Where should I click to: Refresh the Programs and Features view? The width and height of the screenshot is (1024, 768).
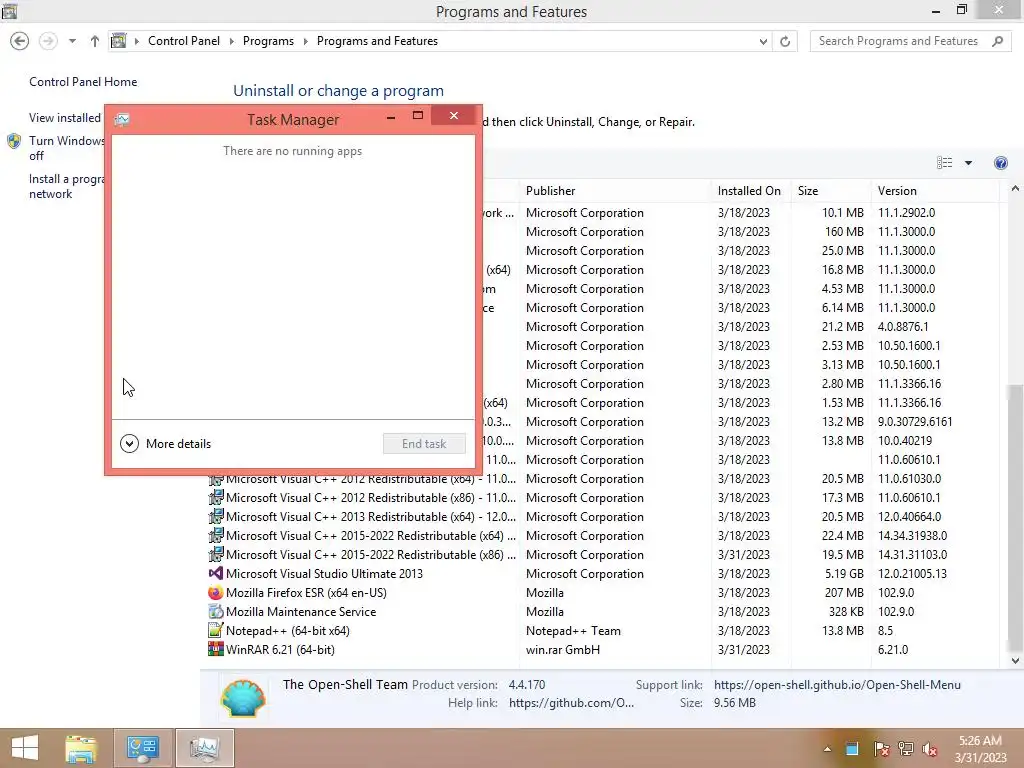click(785, 41)
